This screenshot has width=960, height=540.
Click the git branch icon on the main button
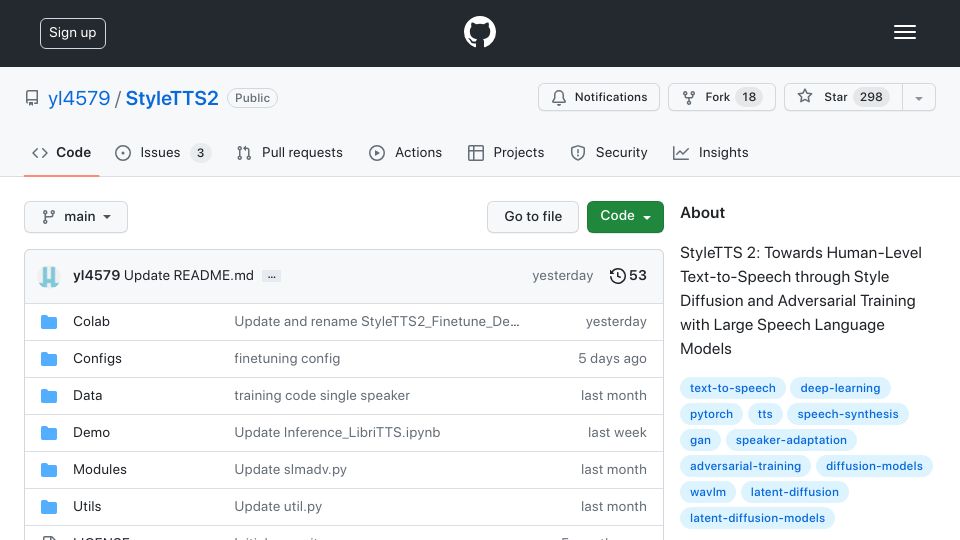(x=48, y=217)
